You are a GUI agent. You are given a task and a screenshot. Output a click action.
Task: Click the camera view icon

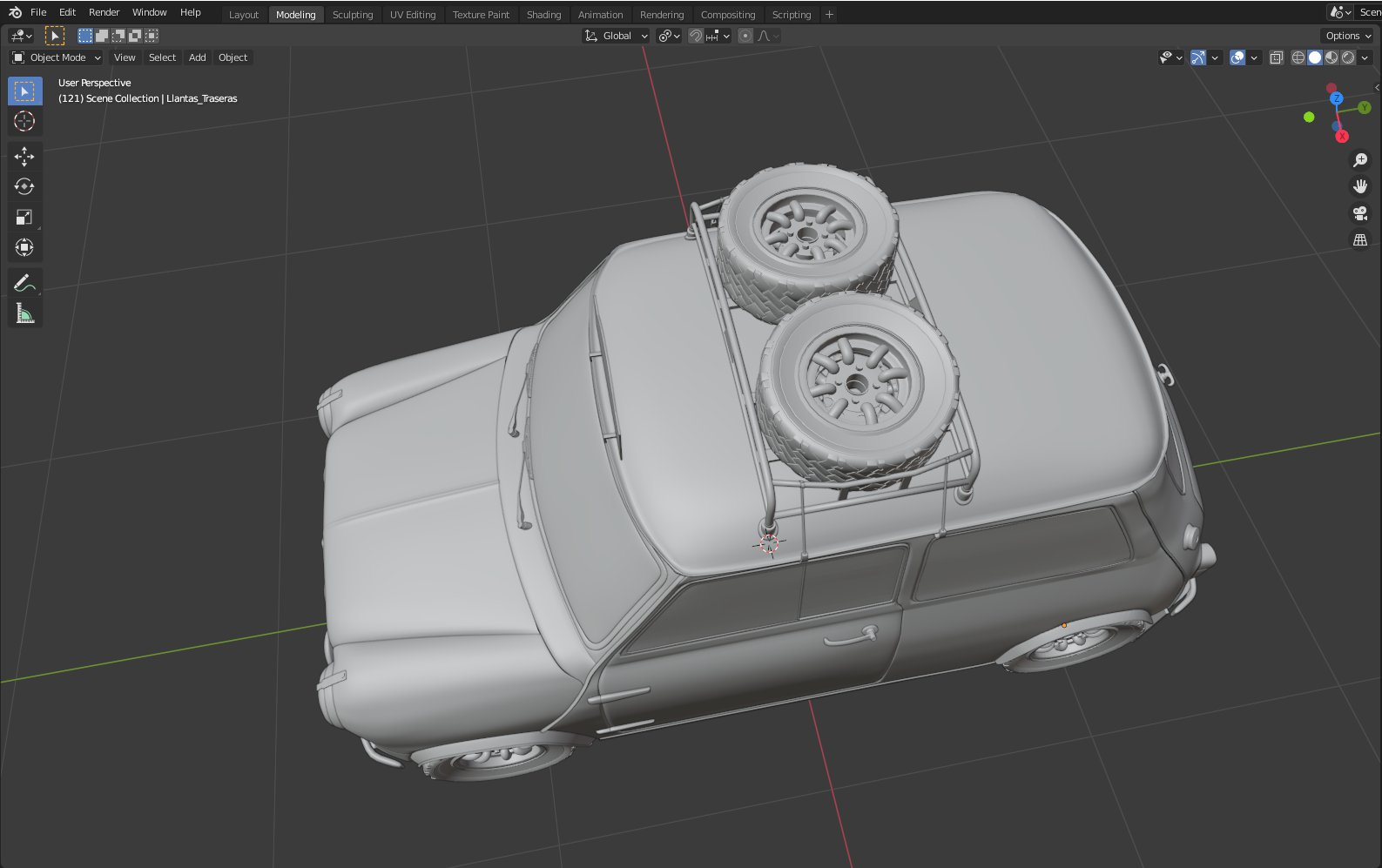tap(1359, 213)
